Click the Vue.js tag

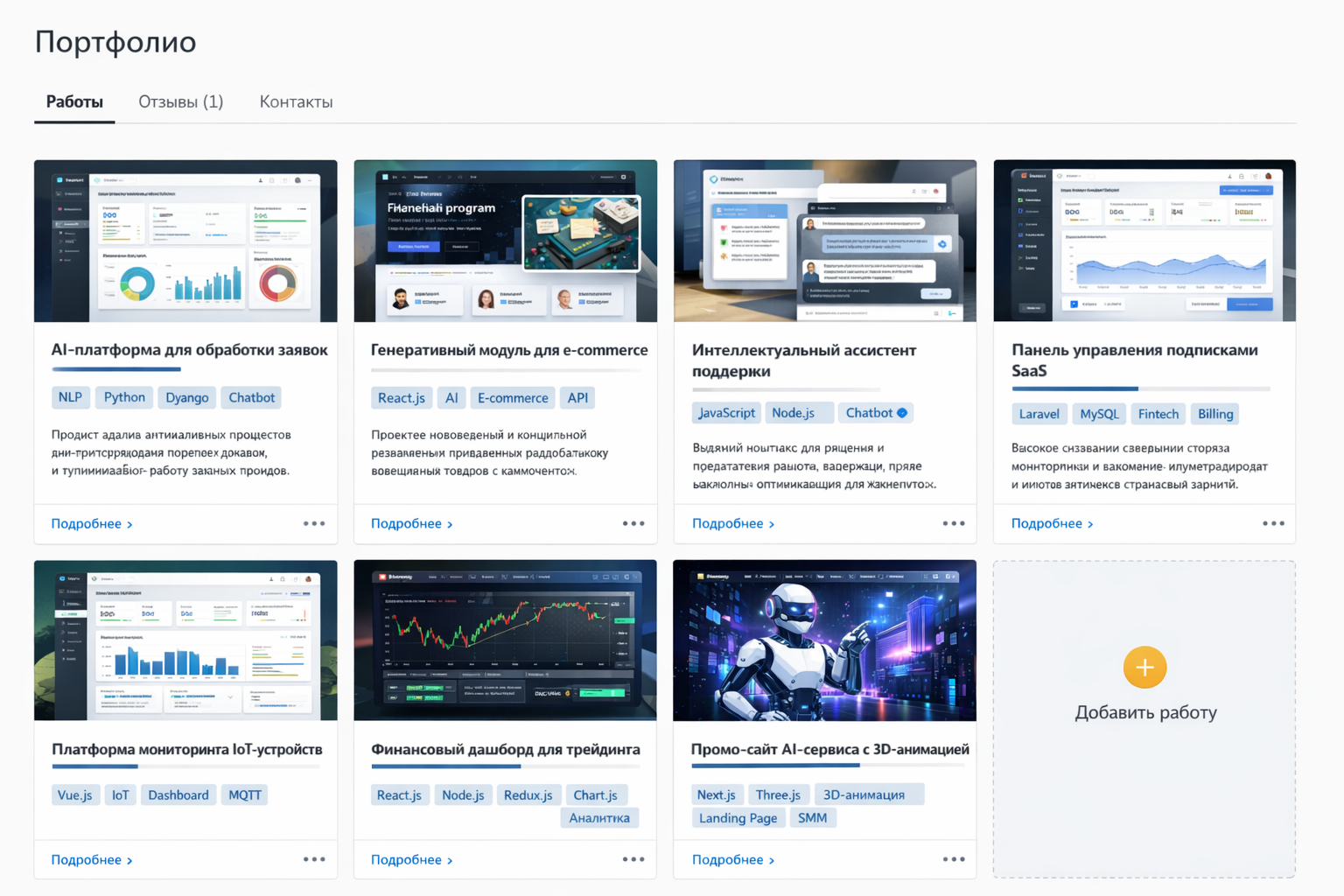click(x=75, y=794)
